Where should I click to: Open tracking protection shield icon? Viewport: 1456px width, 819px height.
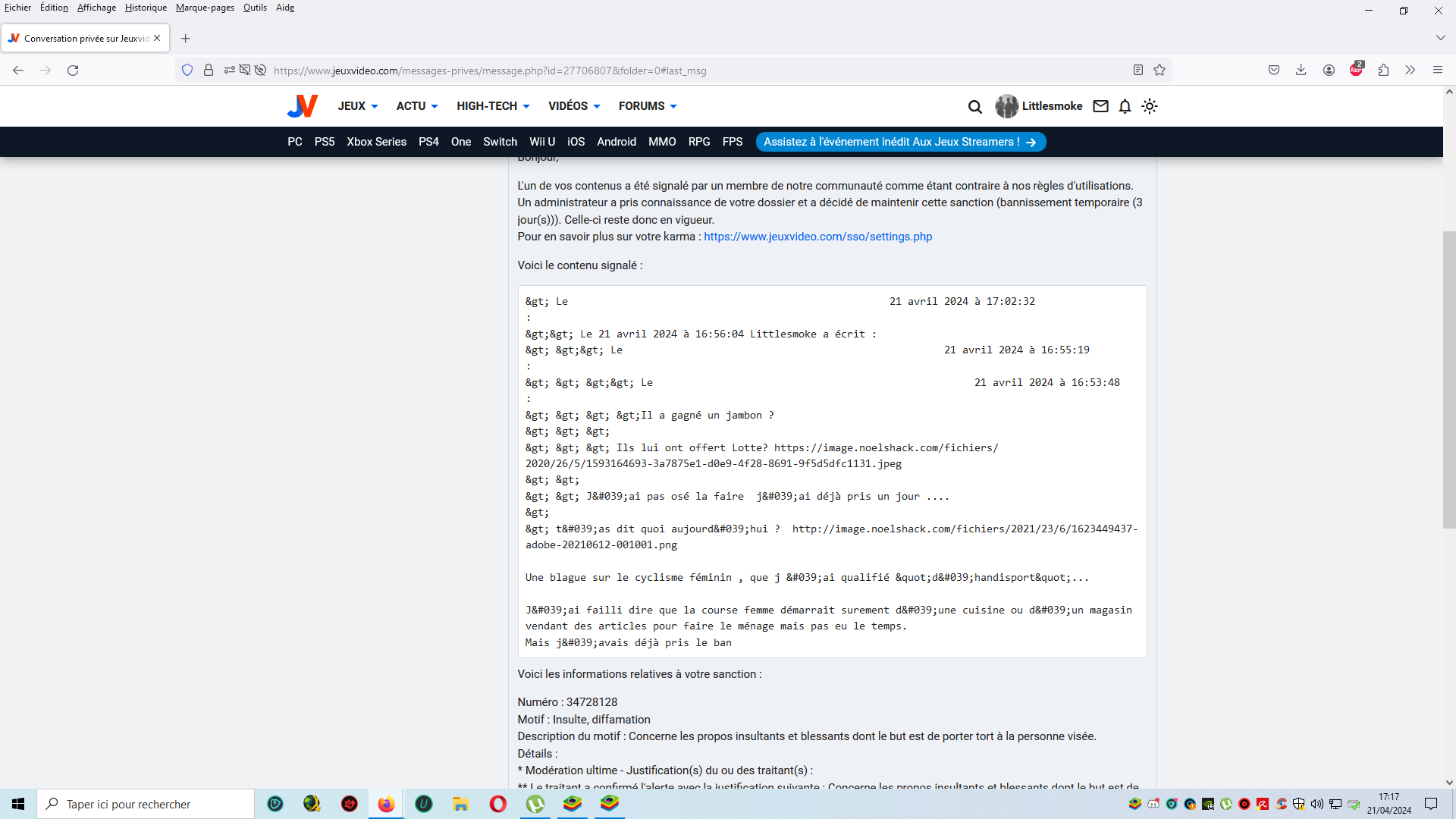[x=187, y=71]
